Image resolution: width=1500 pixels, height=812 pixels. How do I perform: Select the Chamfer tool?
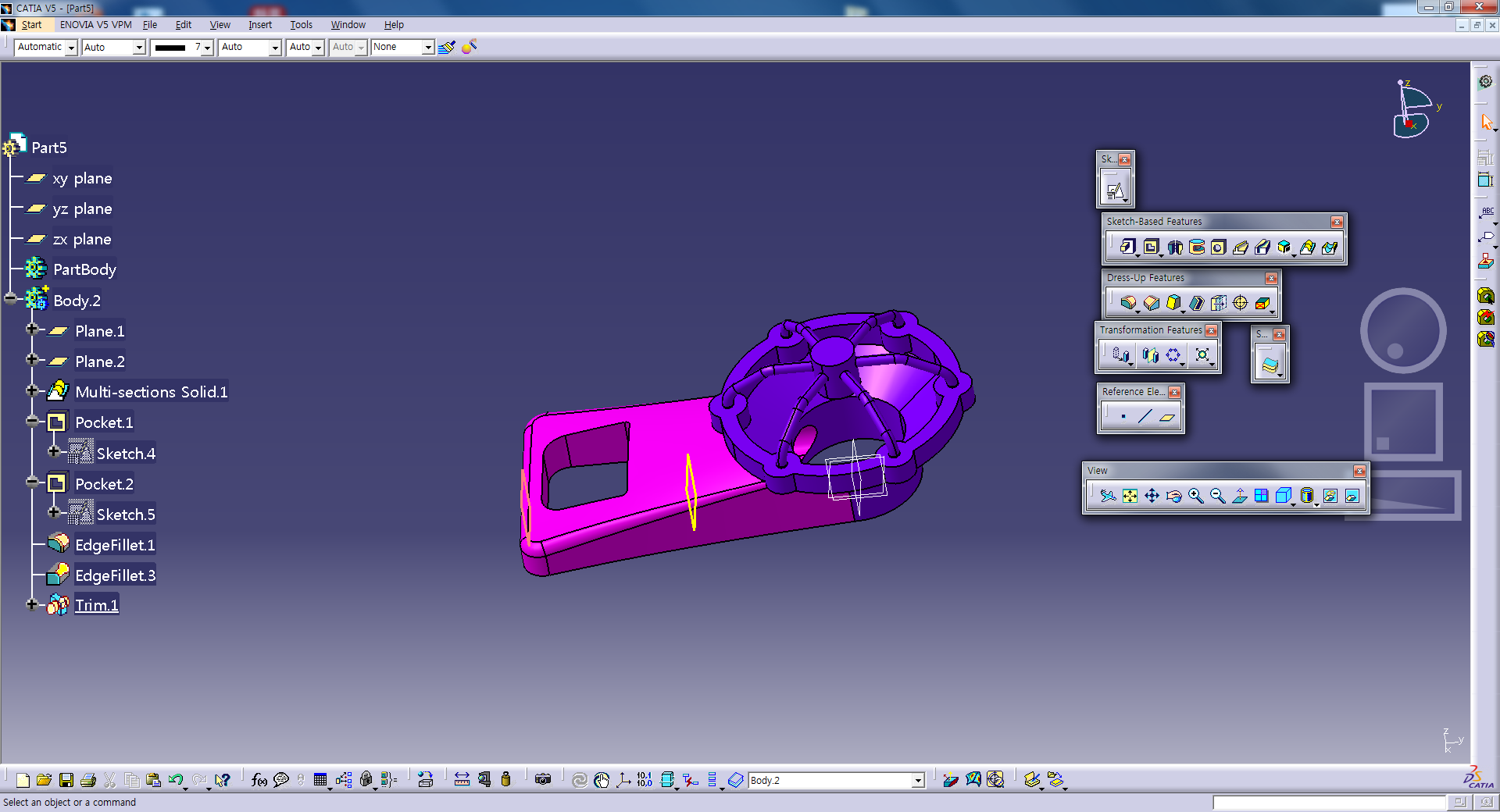click(x=1152, y=302)
